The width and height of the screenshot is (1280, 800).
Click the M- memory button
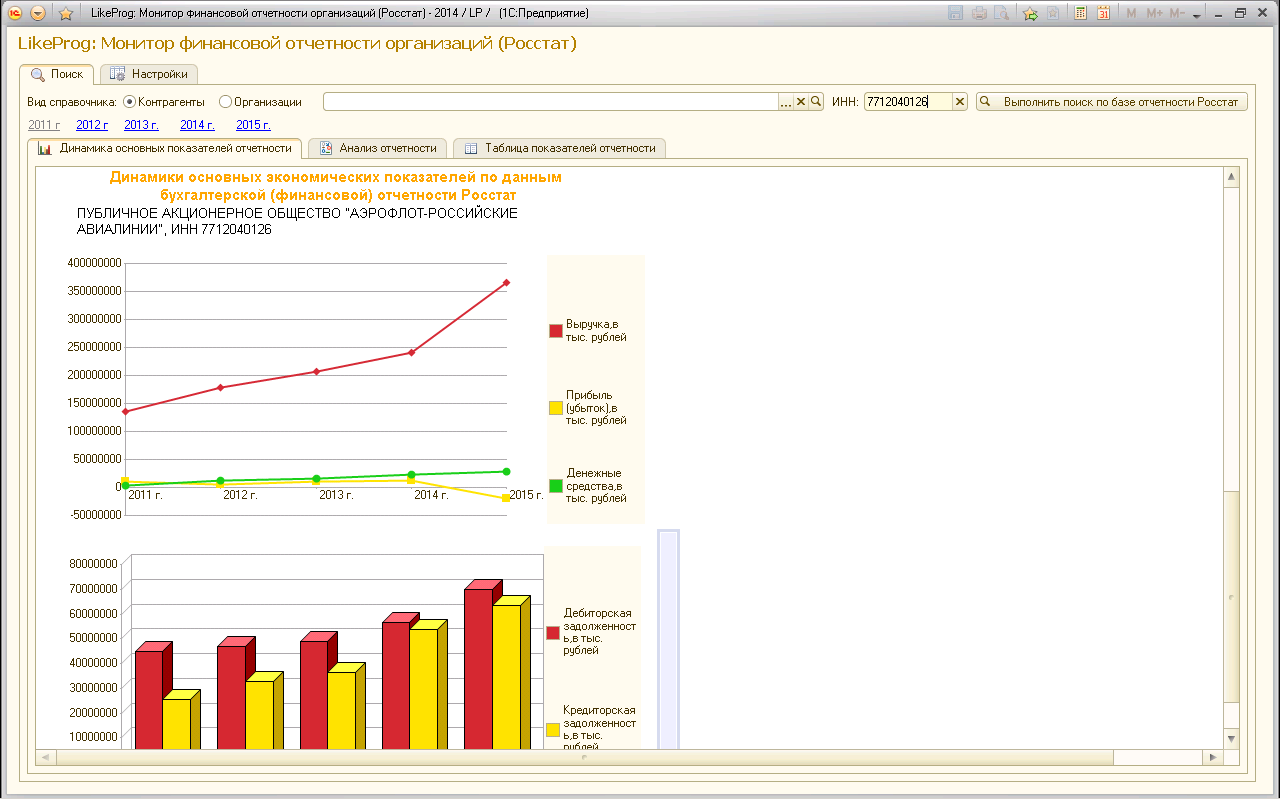(1177, 13)
